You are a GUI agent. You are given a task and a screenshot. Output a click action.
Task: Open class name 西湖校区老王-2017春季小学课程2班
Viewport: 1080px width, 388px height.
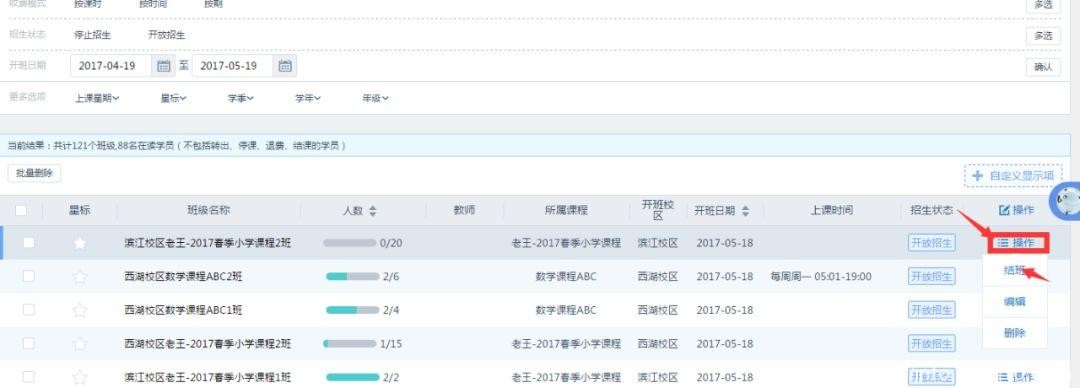click(207, 343)
